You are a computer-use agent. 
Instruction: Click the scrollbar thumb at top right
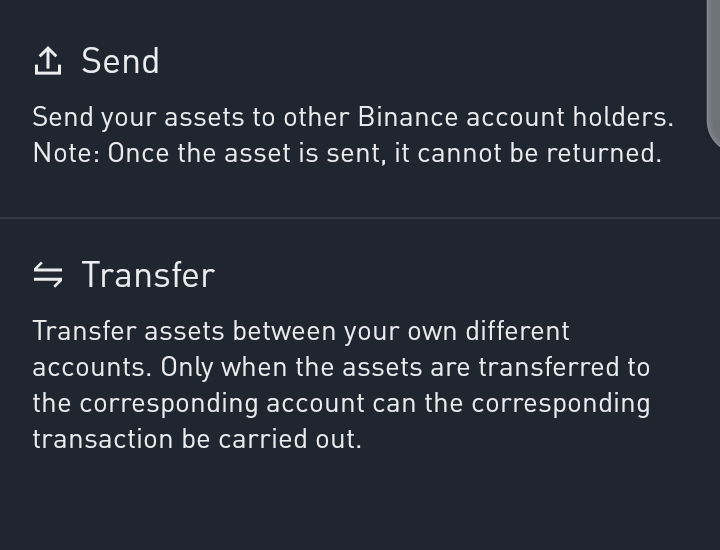[713, 73]
